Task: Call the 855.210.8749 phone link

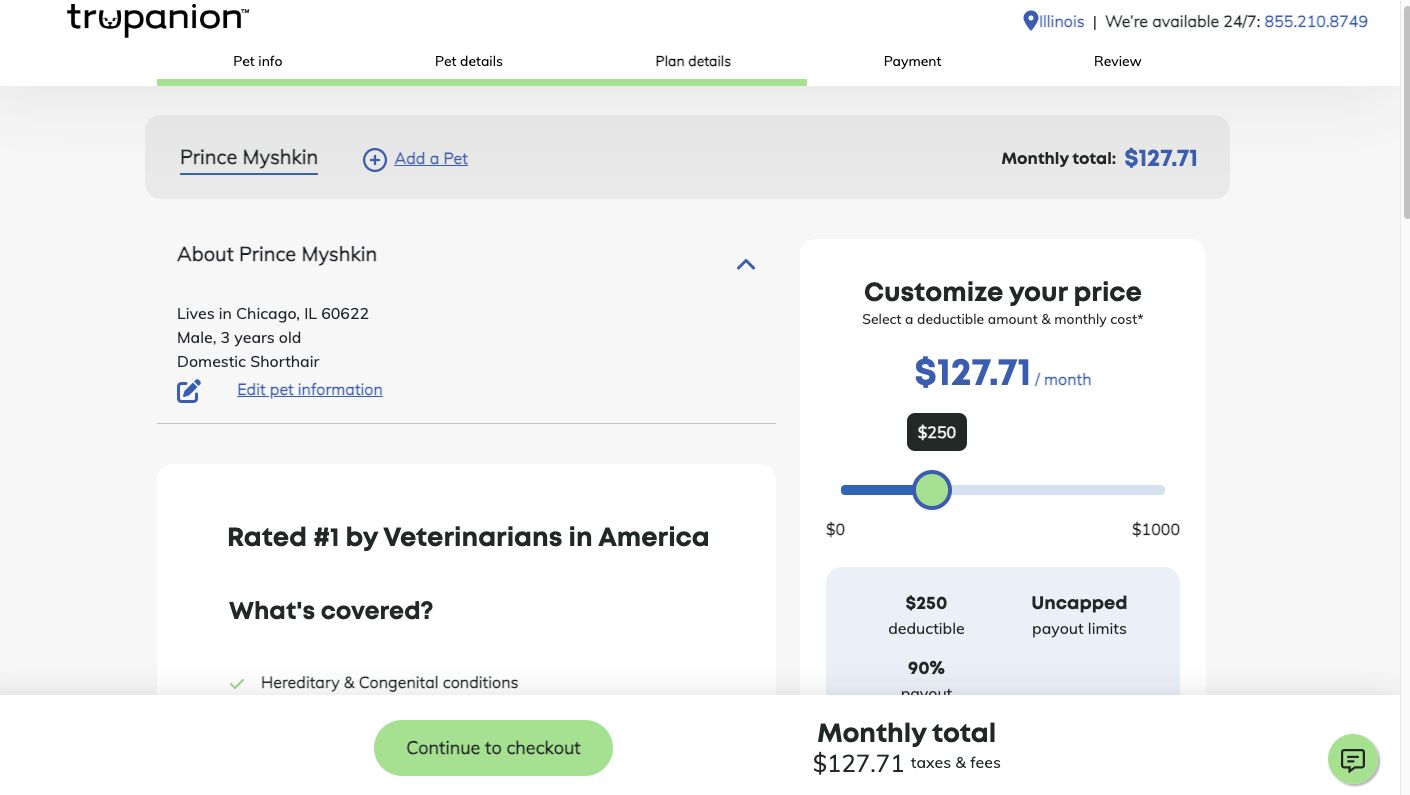Action: (1315, 21)
